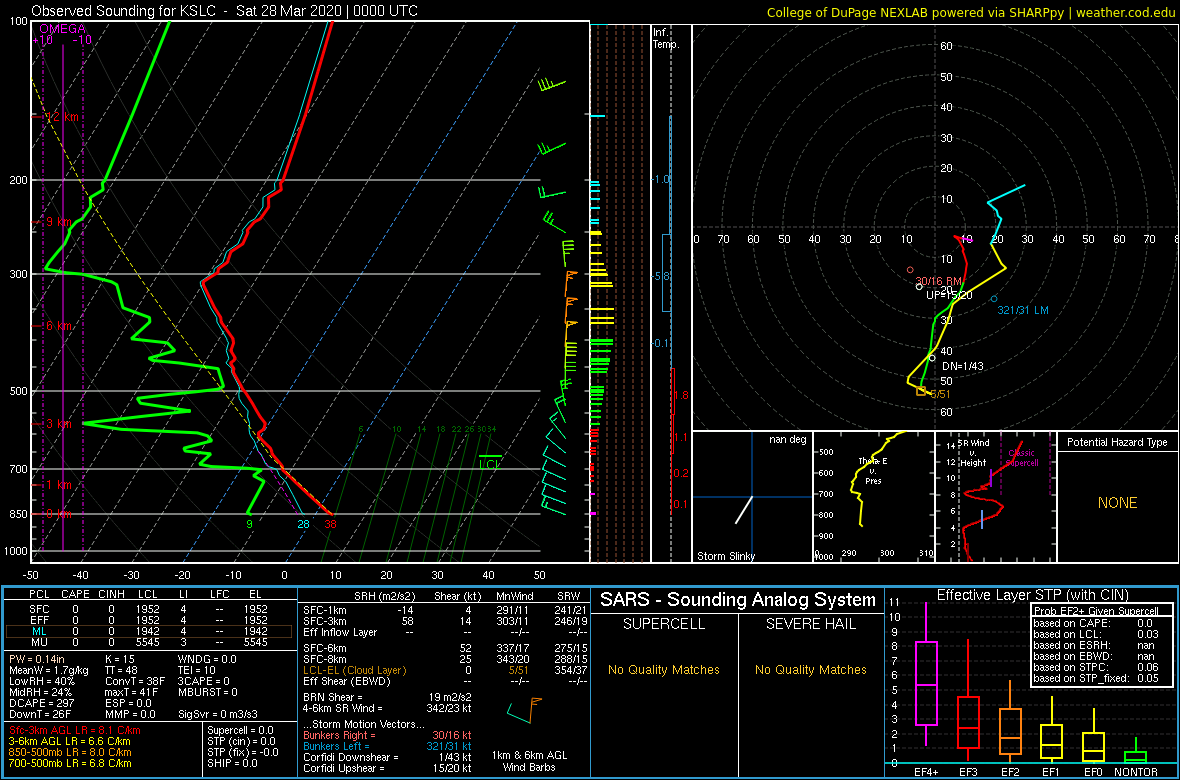1180x780 pixels.
Task: Click the "3 km" height marker on the skew-T
Action: point(59,424)
